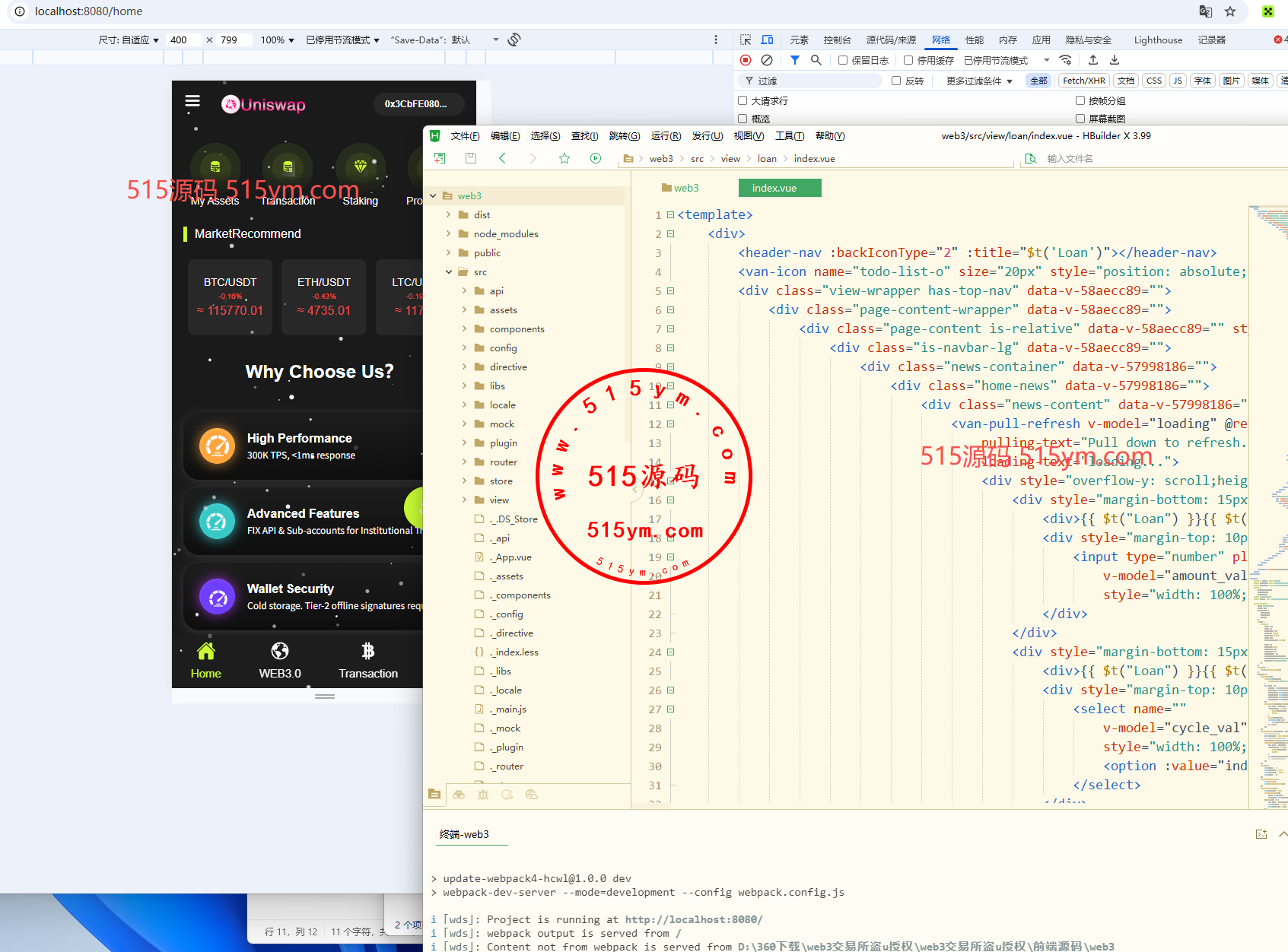Collapse the src folder in project tree
Image resolution: width=1288 pixels, height=952 pixels.
tap(448, 271)
